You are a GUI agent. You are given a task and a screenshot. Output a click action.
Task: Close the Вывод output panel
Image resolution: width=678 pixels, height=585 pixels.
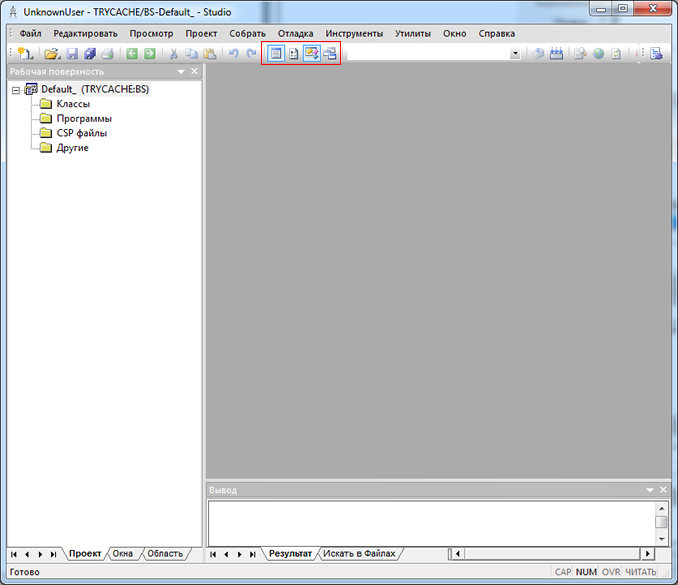pos(663,490)
